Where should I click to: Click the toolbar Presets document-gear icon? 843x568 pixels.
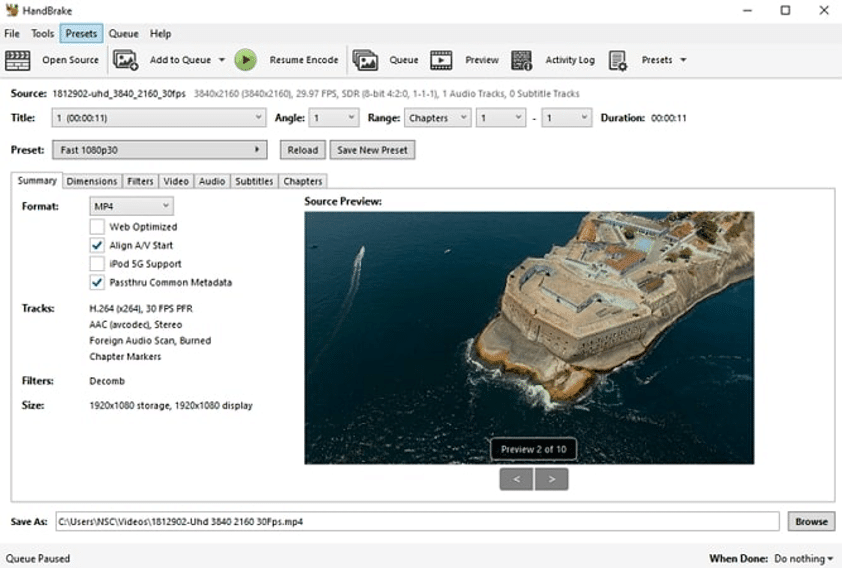[618, 60]
